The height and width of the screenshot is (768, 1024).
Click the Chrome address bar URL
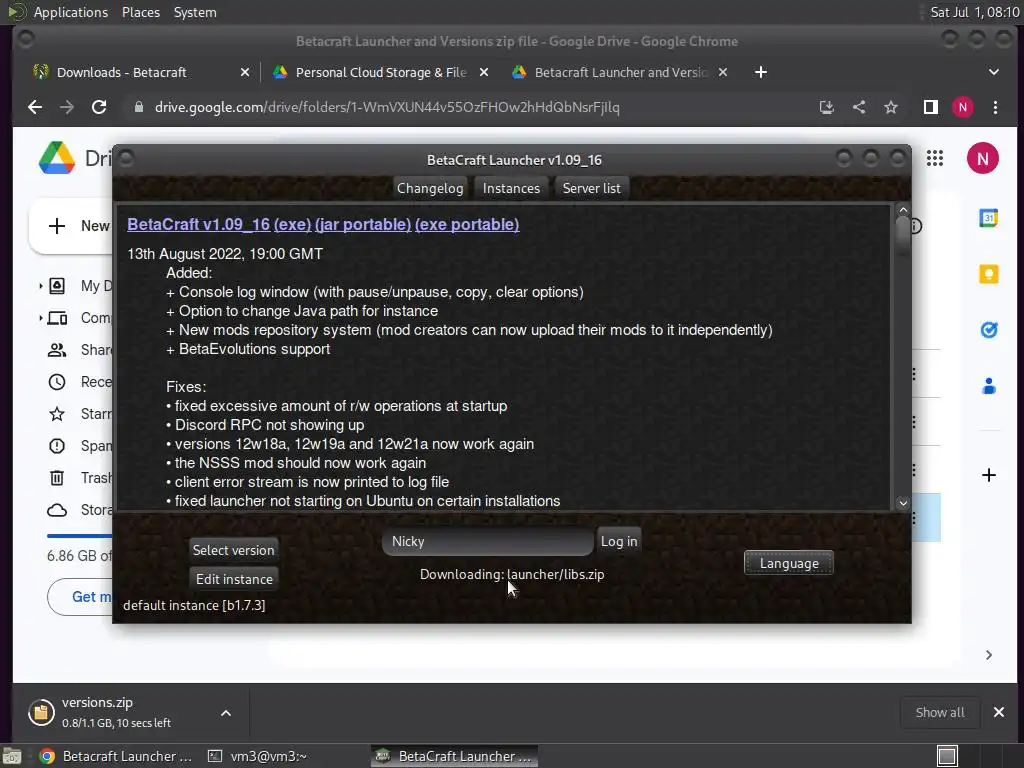pyautogui.click(x=387, y=107)
